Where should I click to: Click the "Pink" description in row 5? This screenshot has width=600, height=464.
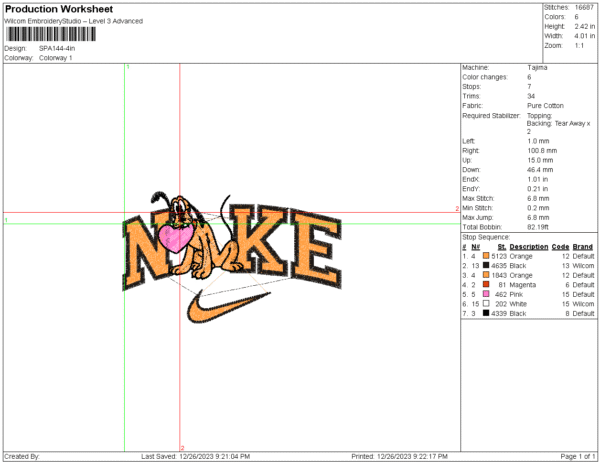click(516, 295)
